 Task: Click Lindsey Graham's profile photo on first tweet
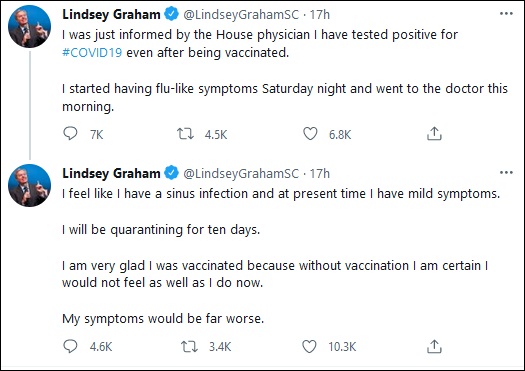pos(29,26)
